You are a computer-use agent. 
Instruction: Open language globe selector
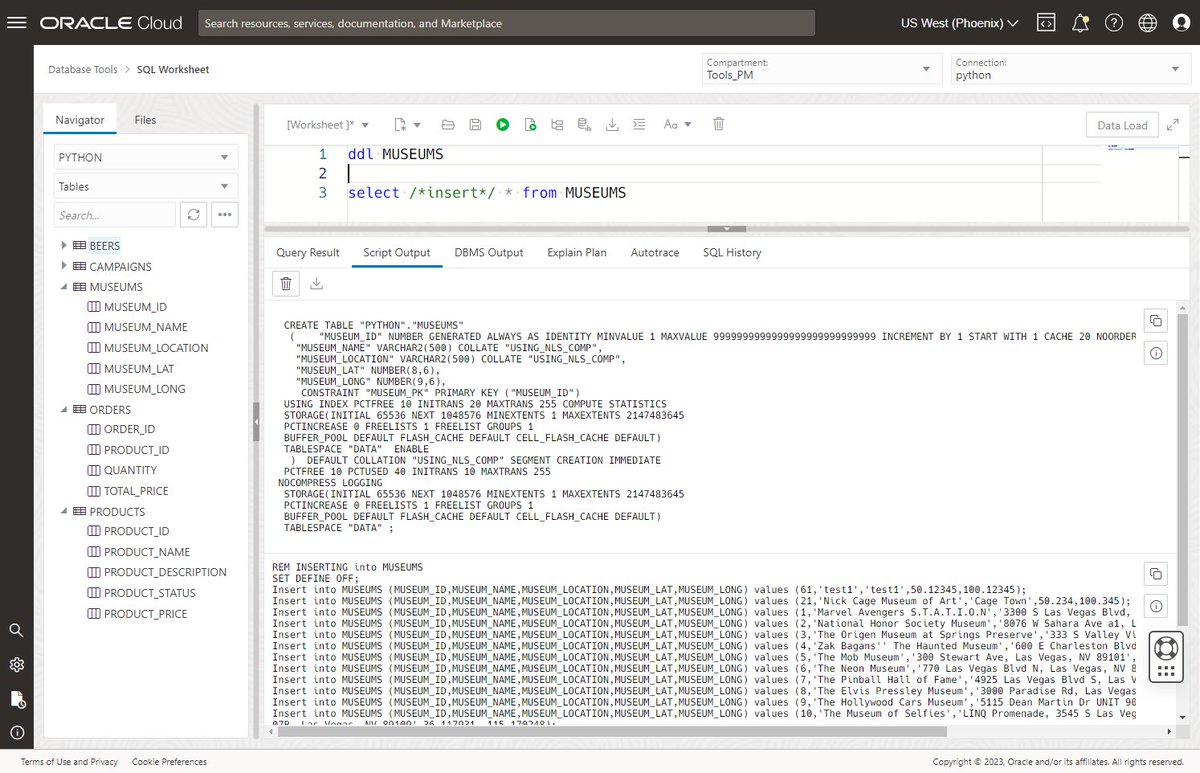(x=1148, y=22)
